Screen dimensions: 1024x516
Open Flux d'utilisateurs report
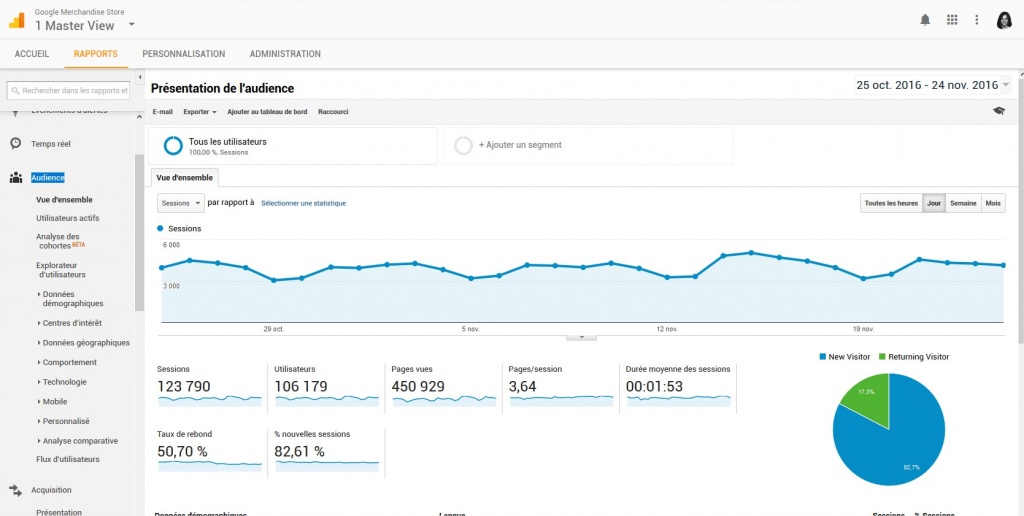click(x=68, y=459)
